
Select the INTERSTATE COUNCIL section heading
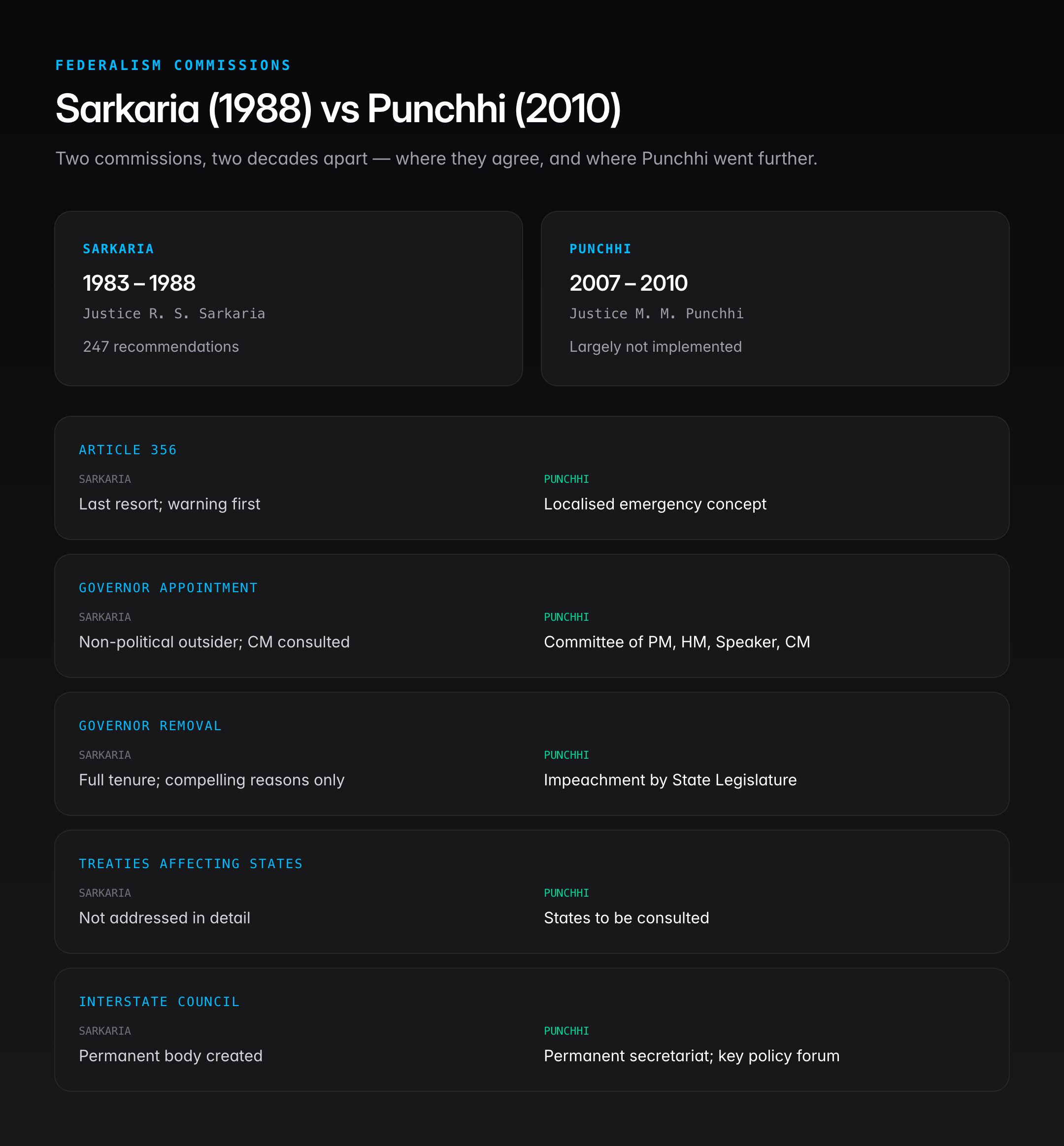pyautogui.click(x=159, y=1002)
